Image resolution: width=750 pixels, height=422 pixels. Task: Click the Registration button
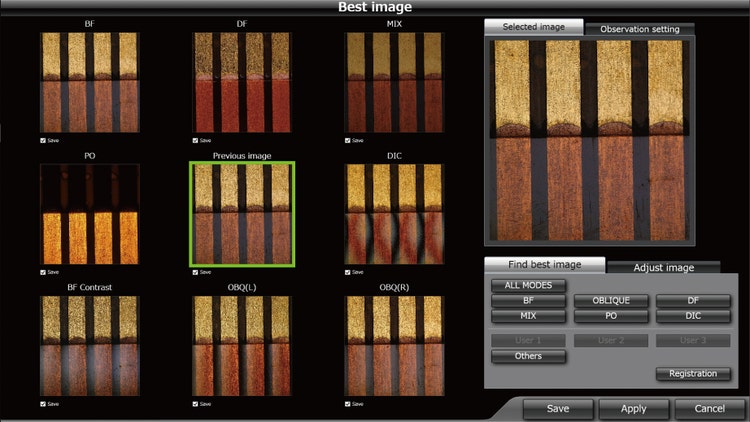tap(693, 373)
